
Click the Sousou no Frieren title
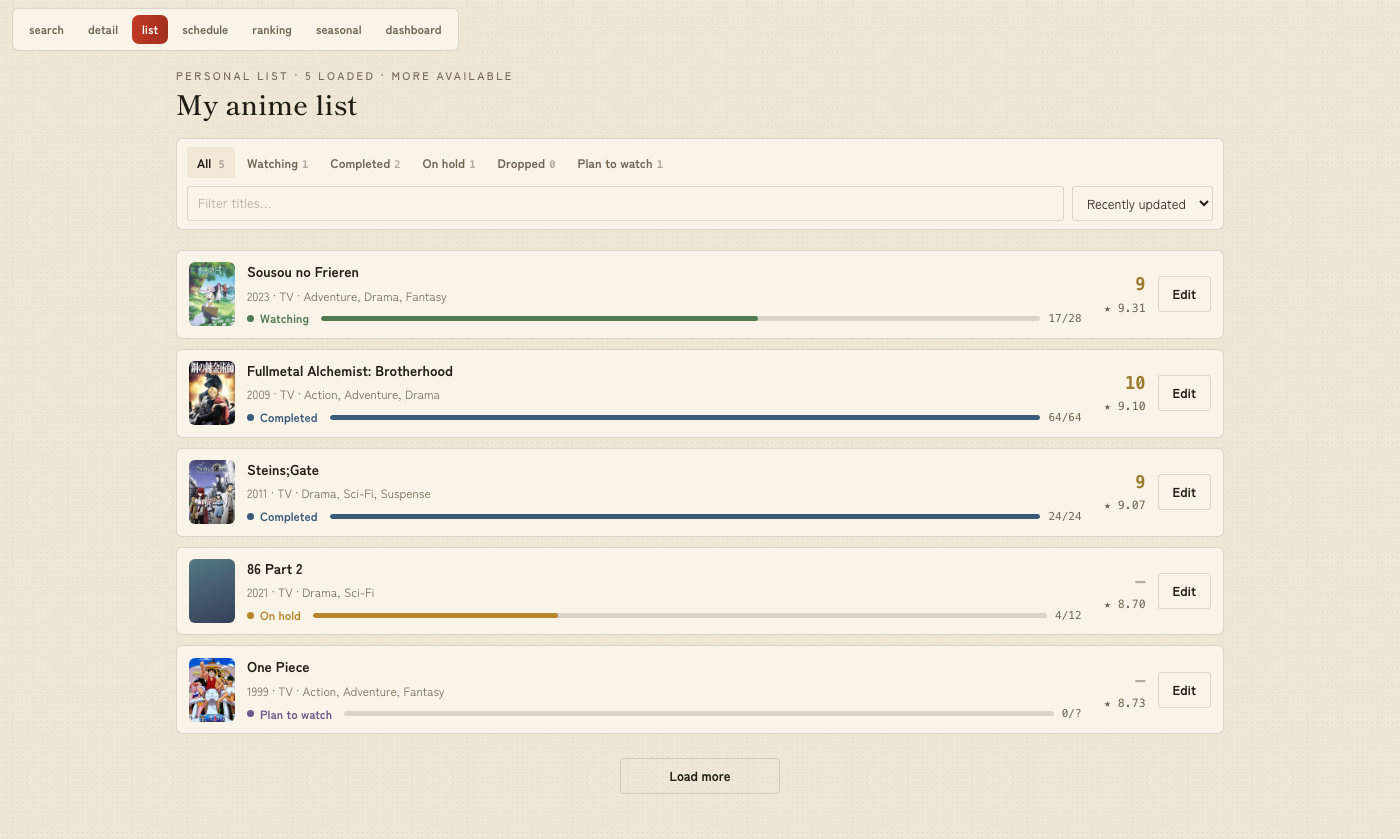pos(303,272)
